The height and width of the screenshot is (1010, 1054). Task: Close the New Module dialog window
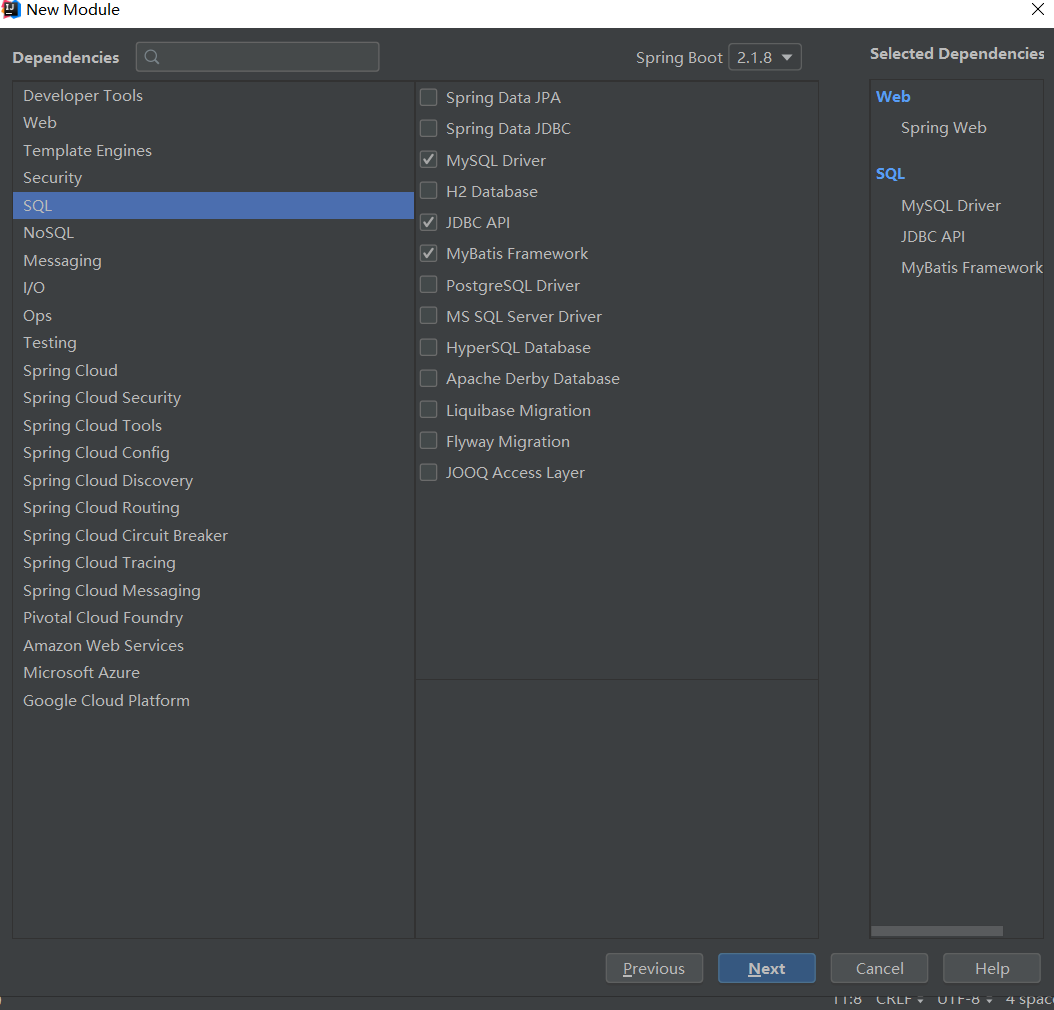point(1038,9)
